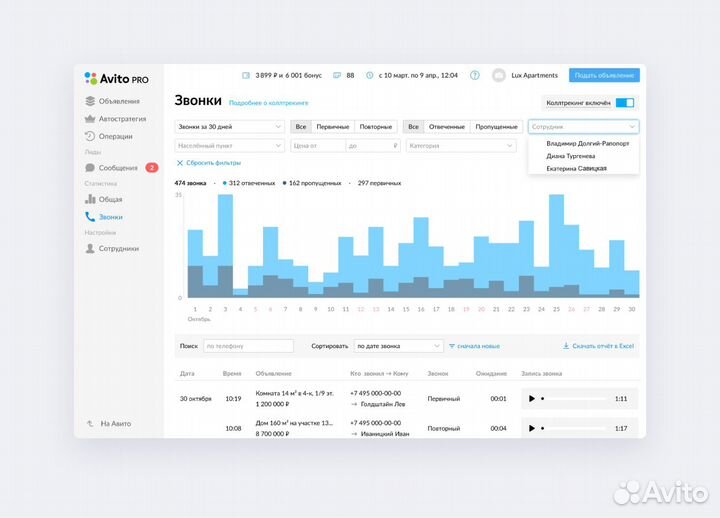Toggle the Коллтрекинг включён switch
This screenshot has width=720, height=518.
(625, 102)
